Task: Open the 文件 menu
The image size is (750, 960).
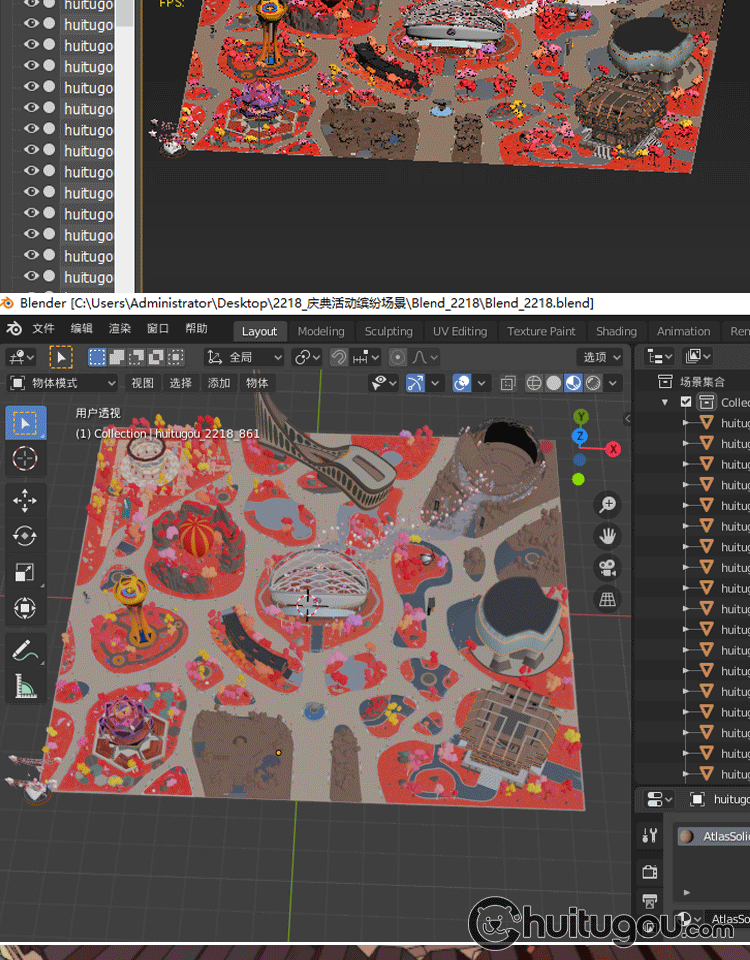Action: [43, 329]
